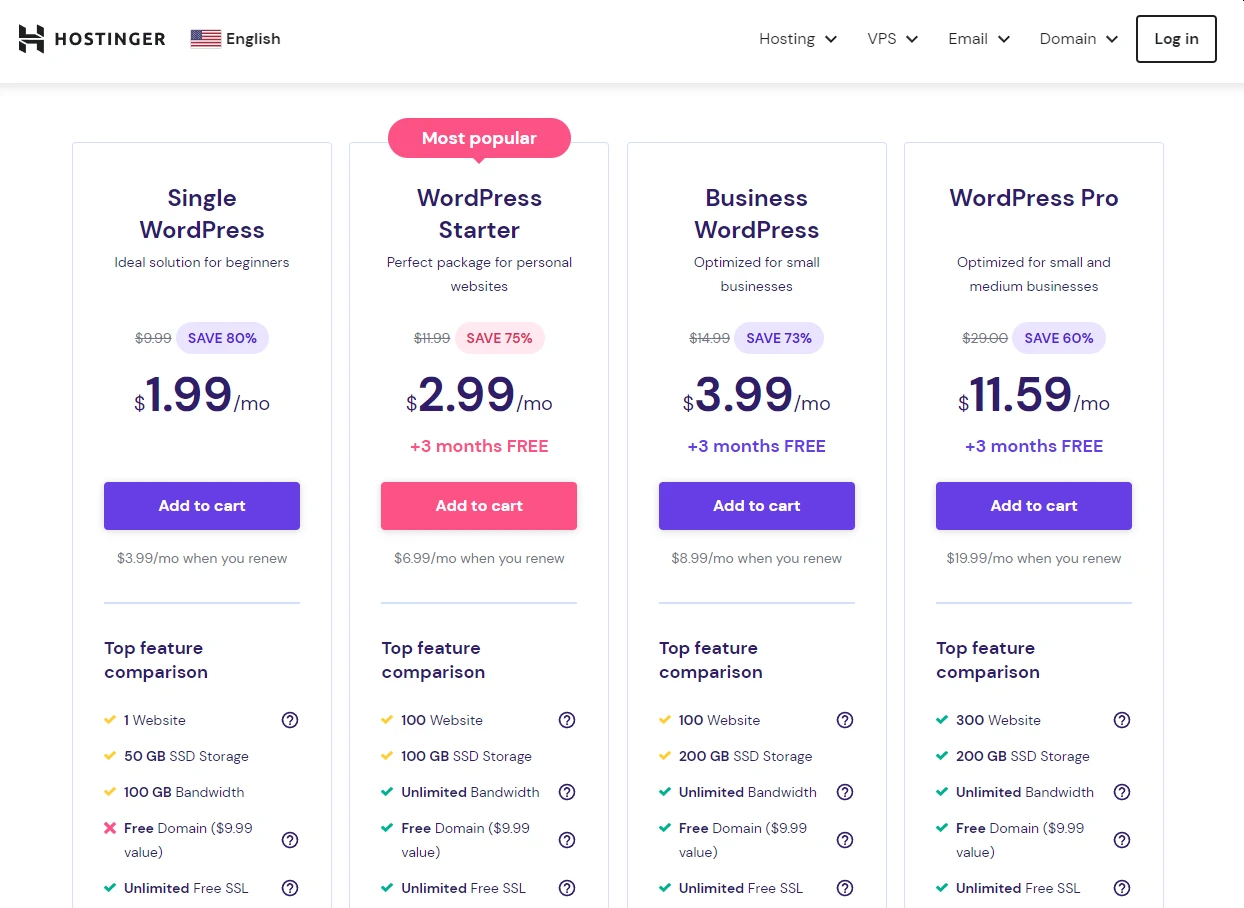Screen dimensions: 1244x908
Task: Click 'Perfect package for personal websites' text
Action: click(x=479, y=274)
